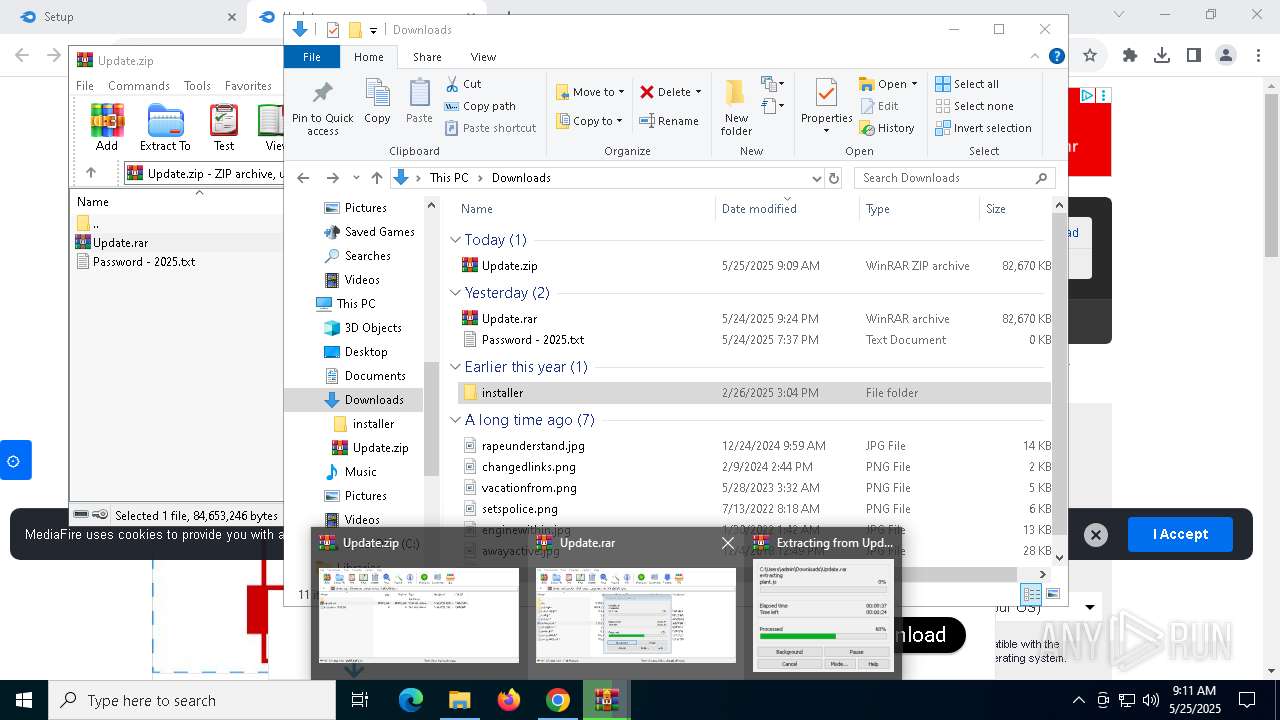This screenshot has height=720, width=1280.
Task: Switch to the Share ribbon tab
Action: [427, 57]
